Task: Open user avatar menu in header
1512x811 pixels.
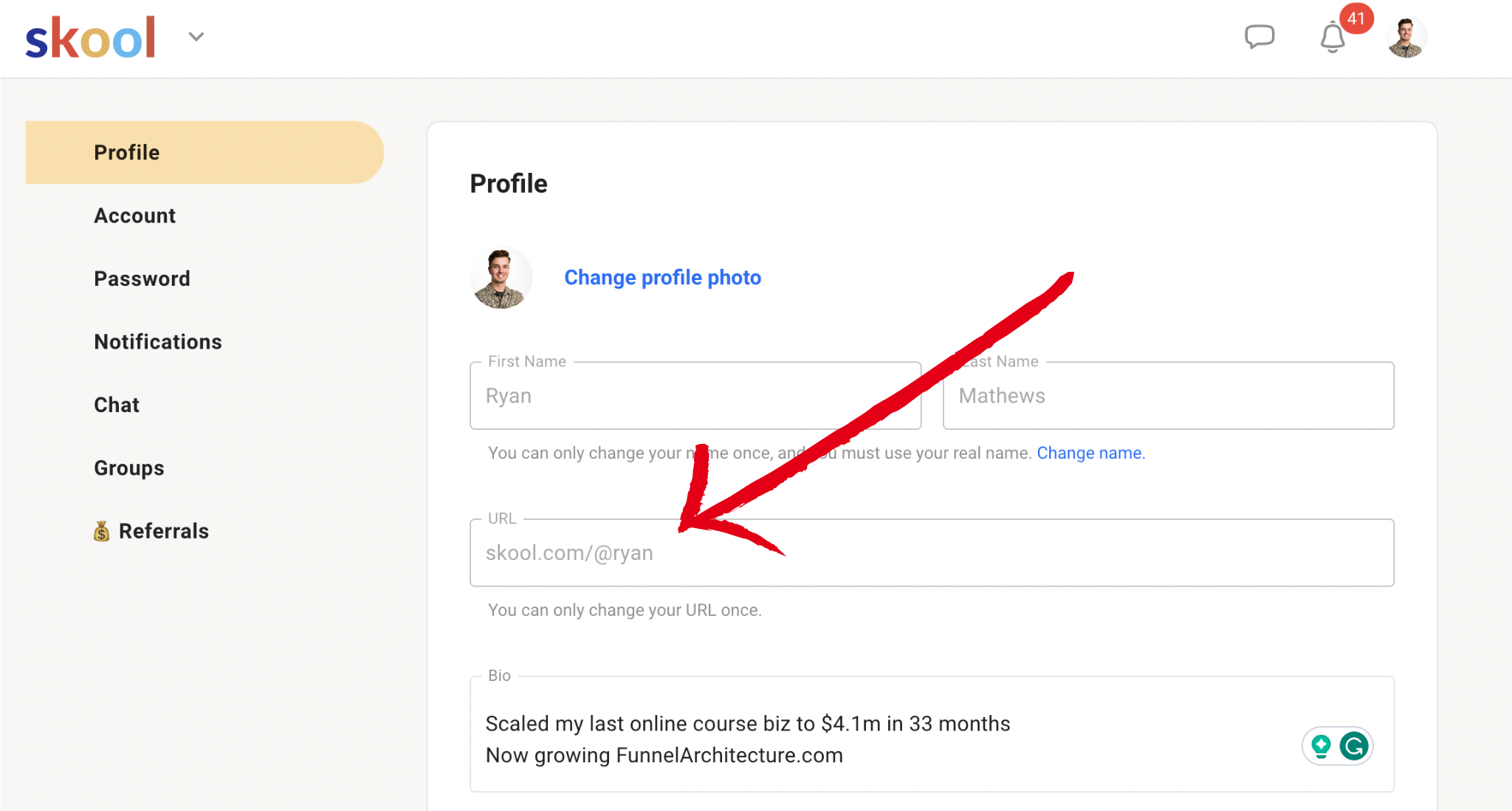Action: [1406, 38]
